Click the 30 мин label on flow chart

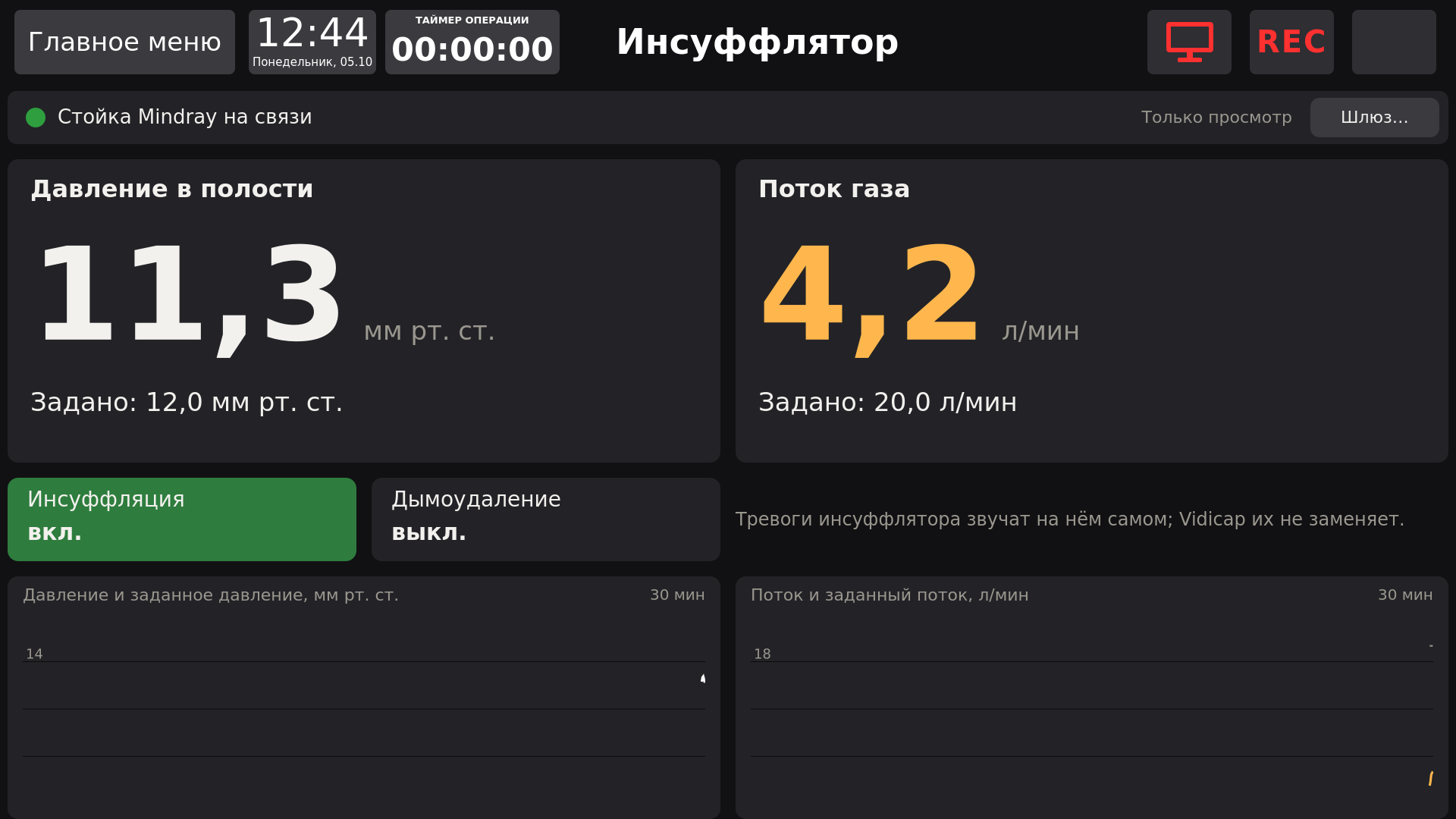(1405, 595)
